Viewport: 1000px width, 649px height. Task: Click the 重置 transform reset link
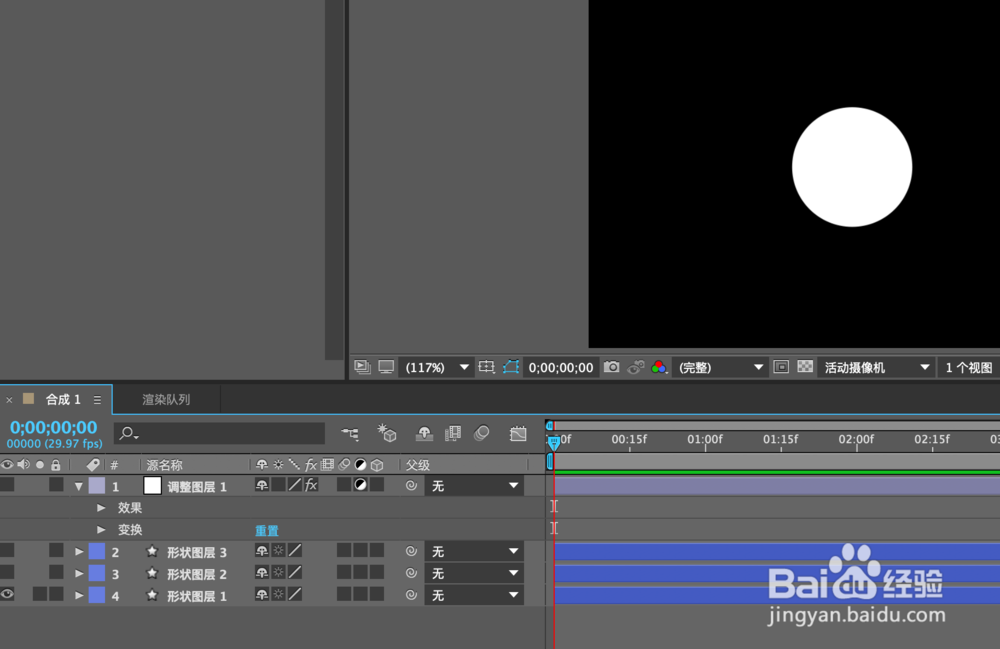(267, 530)
